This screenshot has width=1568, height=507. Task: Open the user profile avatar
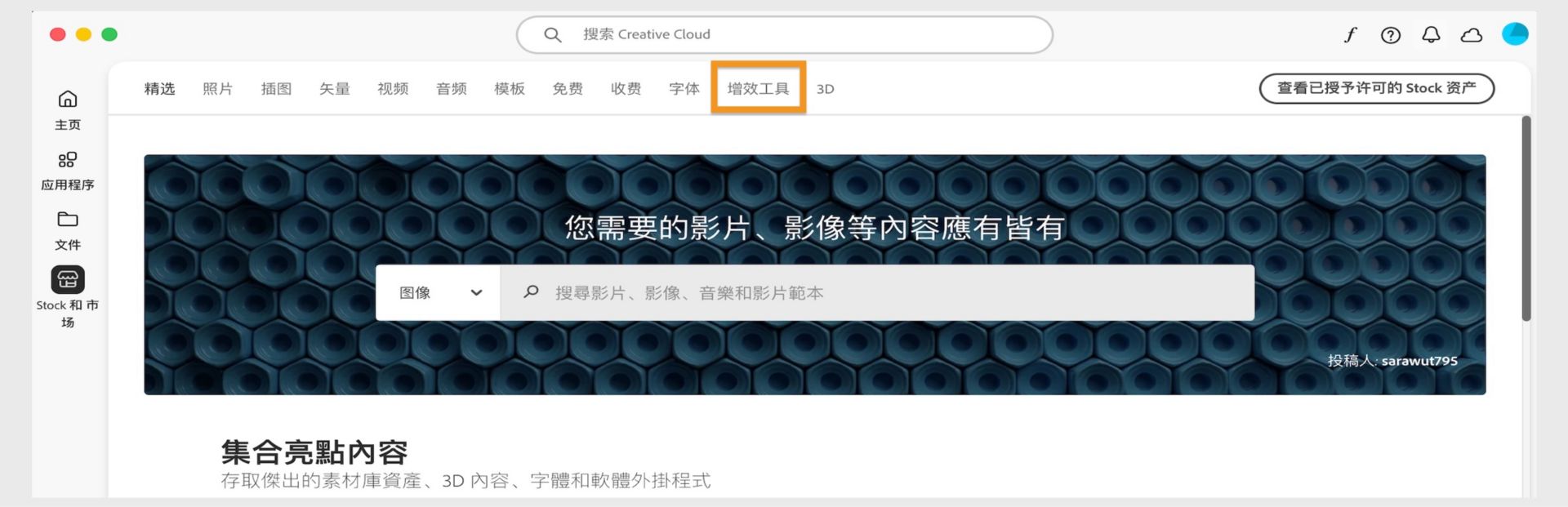(x=1515, y=33)
